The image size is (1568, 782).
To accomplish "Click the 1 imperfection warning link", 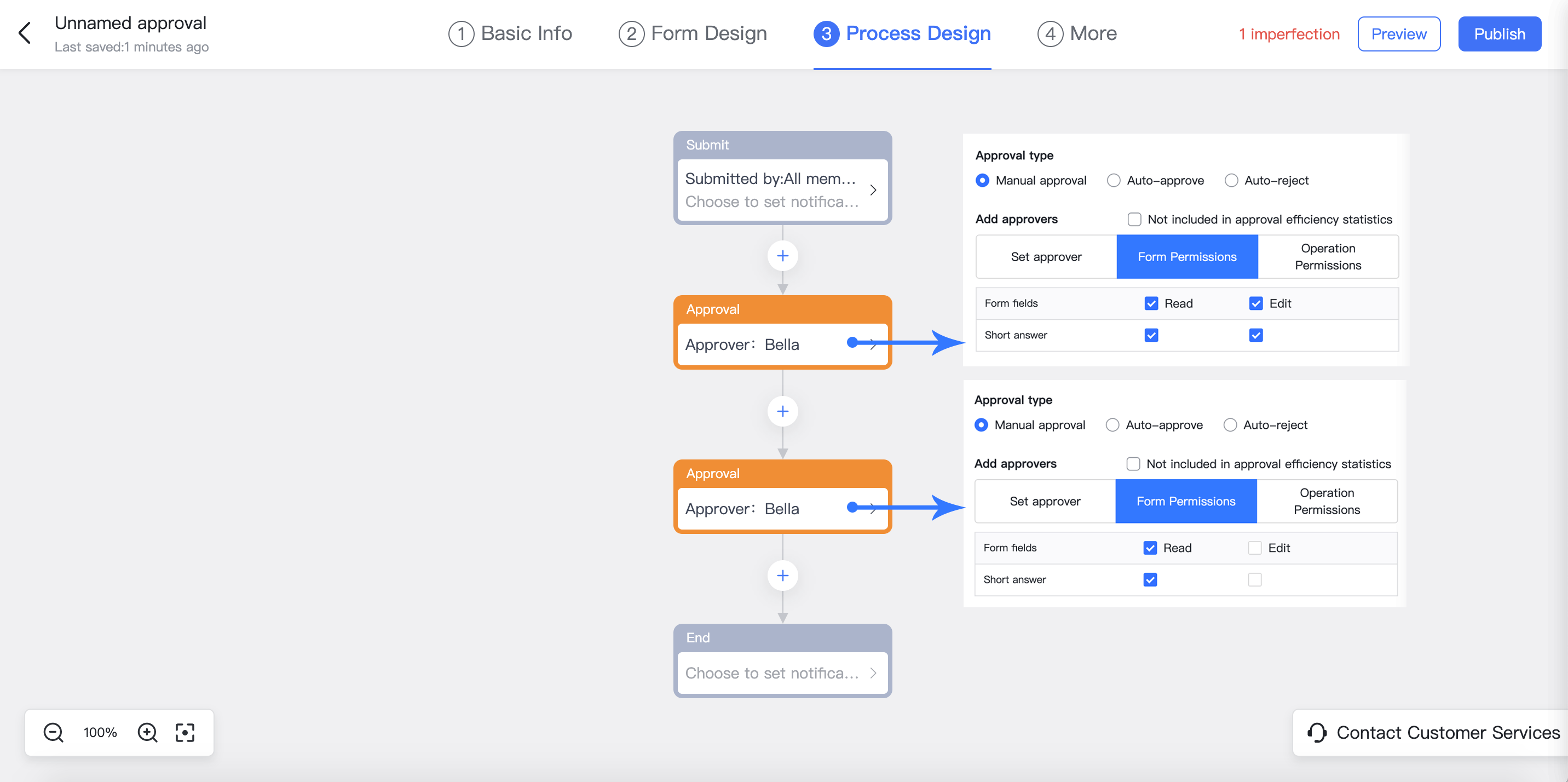I will click(x=1289, y=33).
